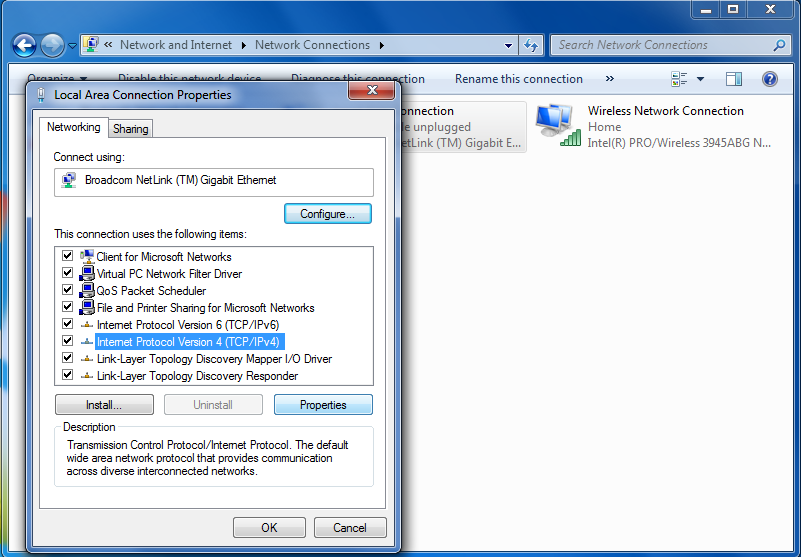Click the File and Printer Sharing icon
The width and height of the screenshot is (801, 557).
coord(87,307)
